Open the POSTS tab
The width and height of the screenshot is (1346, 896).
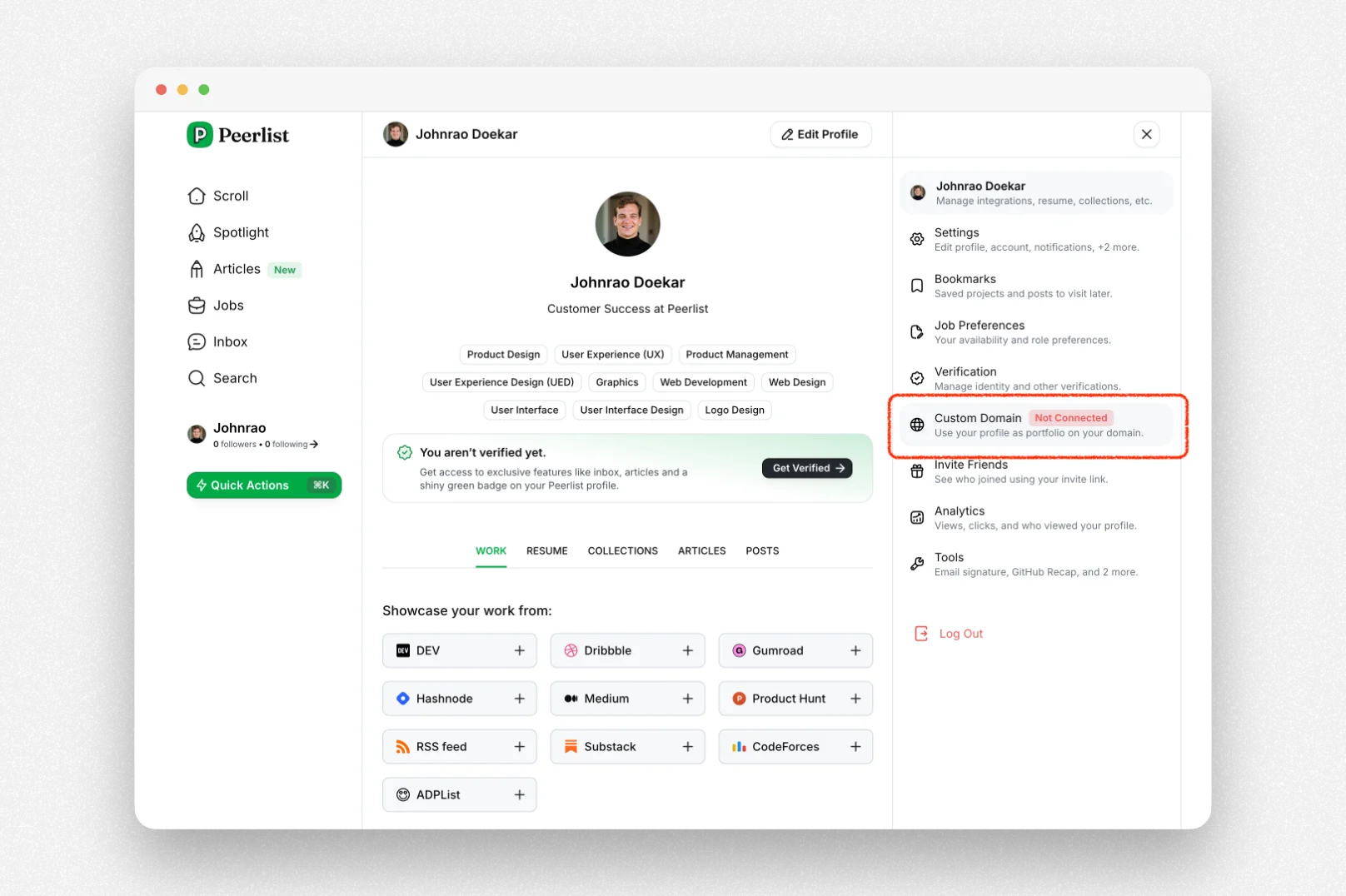point(762,551)
